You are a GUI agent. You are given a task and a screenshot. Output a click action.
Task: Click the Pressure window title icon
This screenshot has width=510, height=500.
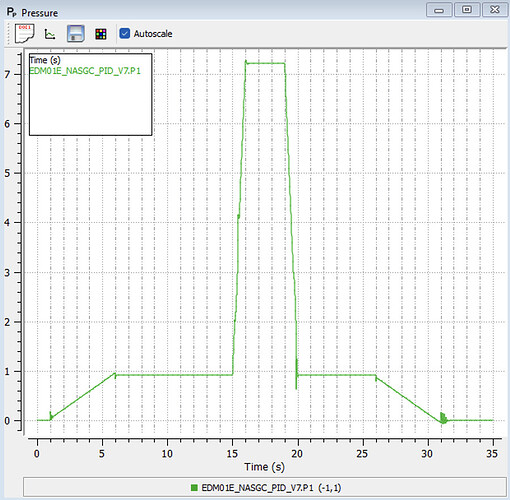[x=11, y=13]
